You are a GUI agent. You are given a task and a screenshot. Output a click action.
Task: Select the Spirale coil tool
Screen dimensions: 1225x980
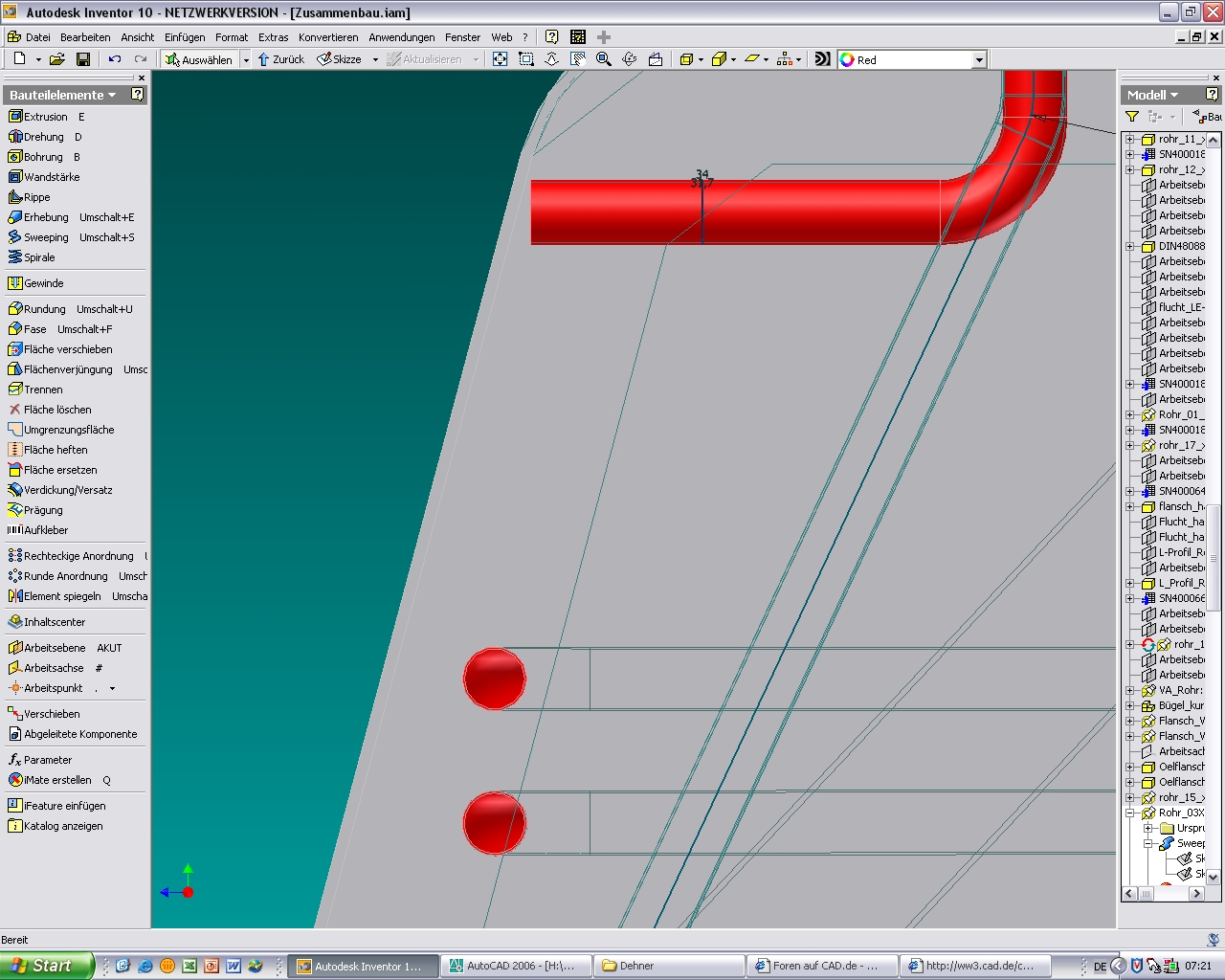39,257
